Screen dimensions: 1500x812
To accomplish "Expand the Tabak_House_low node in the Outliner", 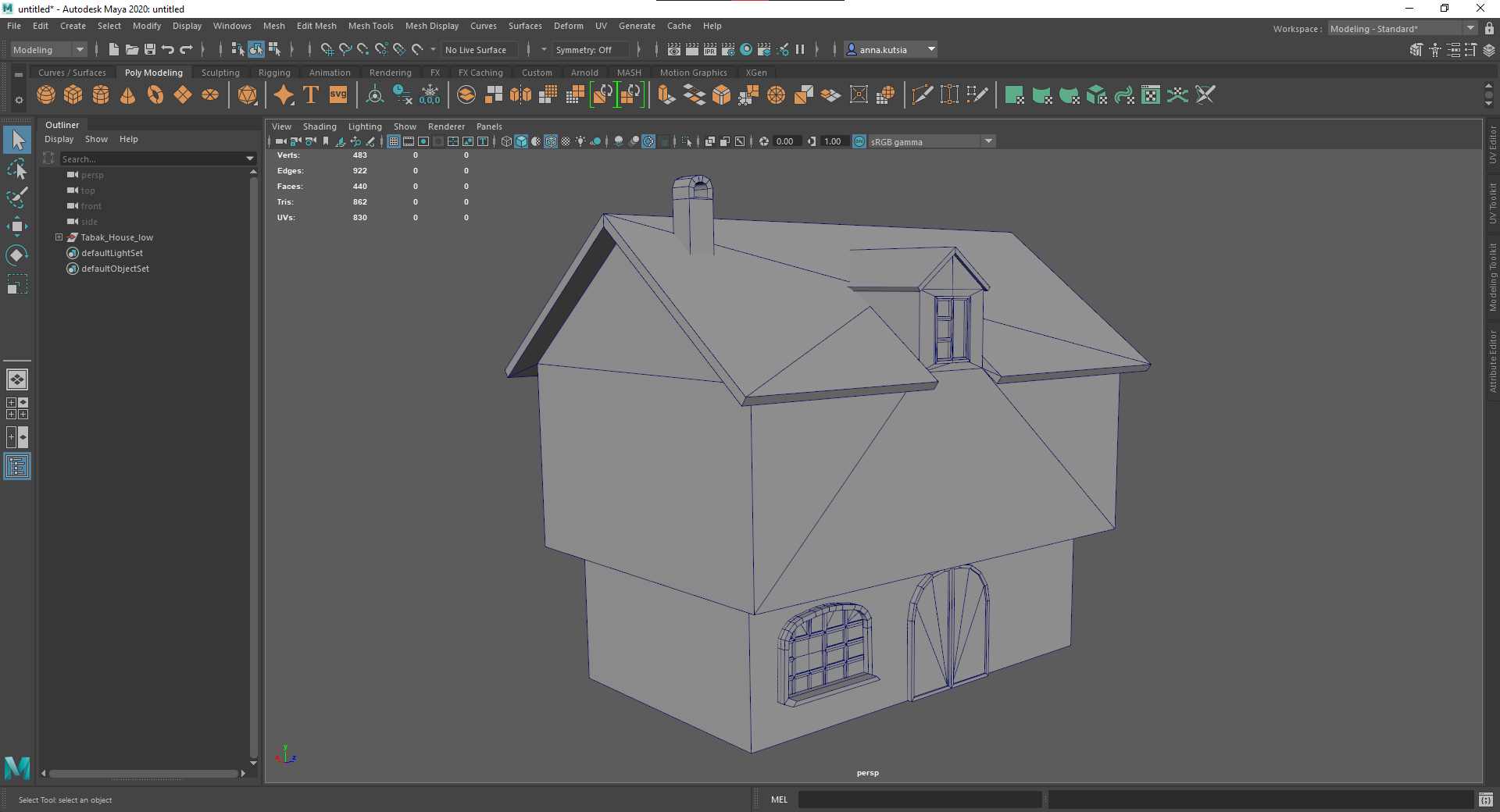I will coord(59,237).
